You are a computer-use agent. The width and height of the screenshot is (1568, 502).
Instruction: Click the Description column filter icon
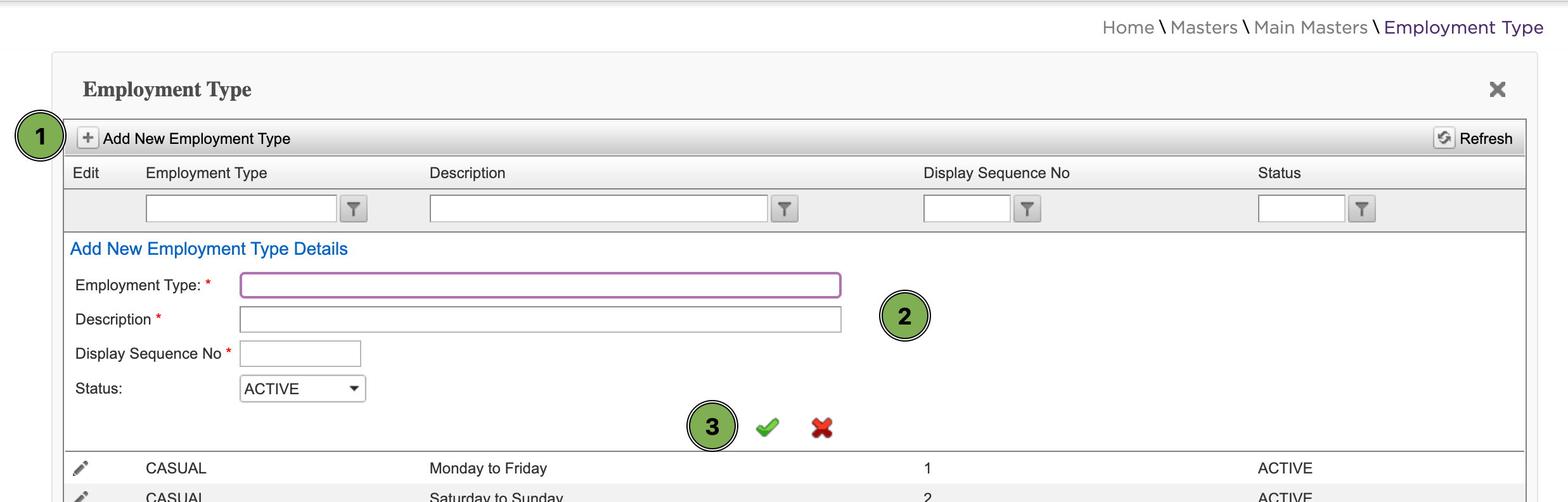point(784,209)
